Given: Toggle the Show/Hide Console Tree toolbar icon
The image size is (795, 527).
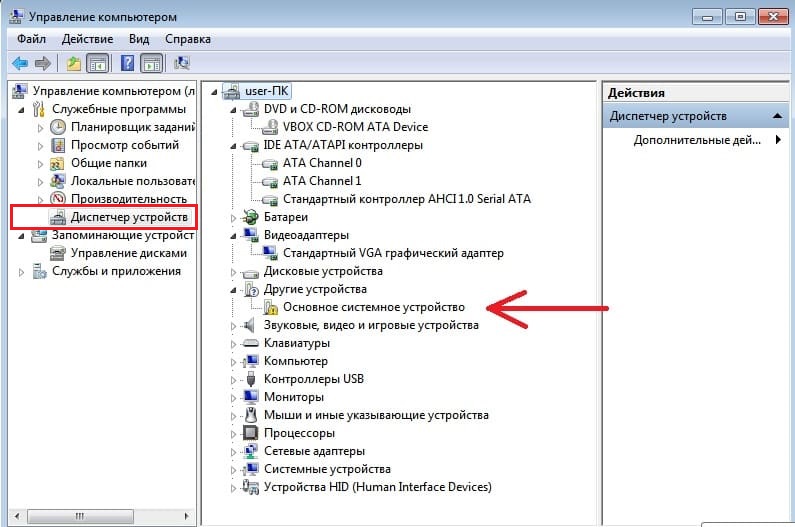Looking at the screenshot, I should point(97,63).
